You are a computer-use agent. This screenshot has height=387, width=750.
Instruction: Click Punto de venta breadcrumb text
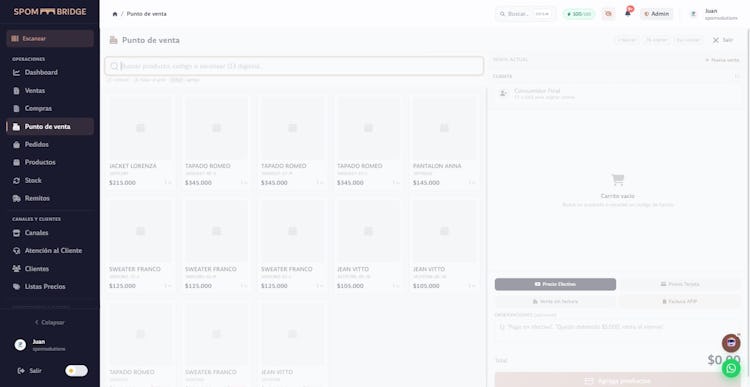point(146,14)
